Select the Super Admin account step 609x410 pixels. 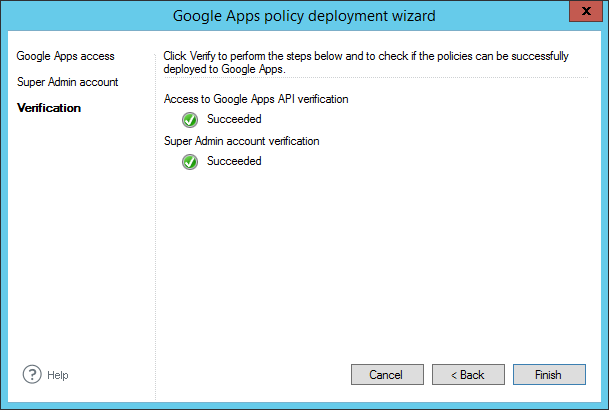click(68, 82)
